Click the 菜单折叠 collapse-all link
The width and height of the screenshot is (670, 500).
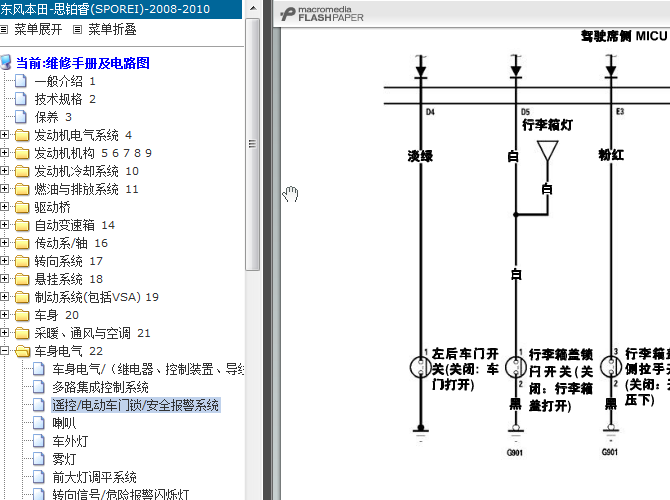(x=112, y=29)
